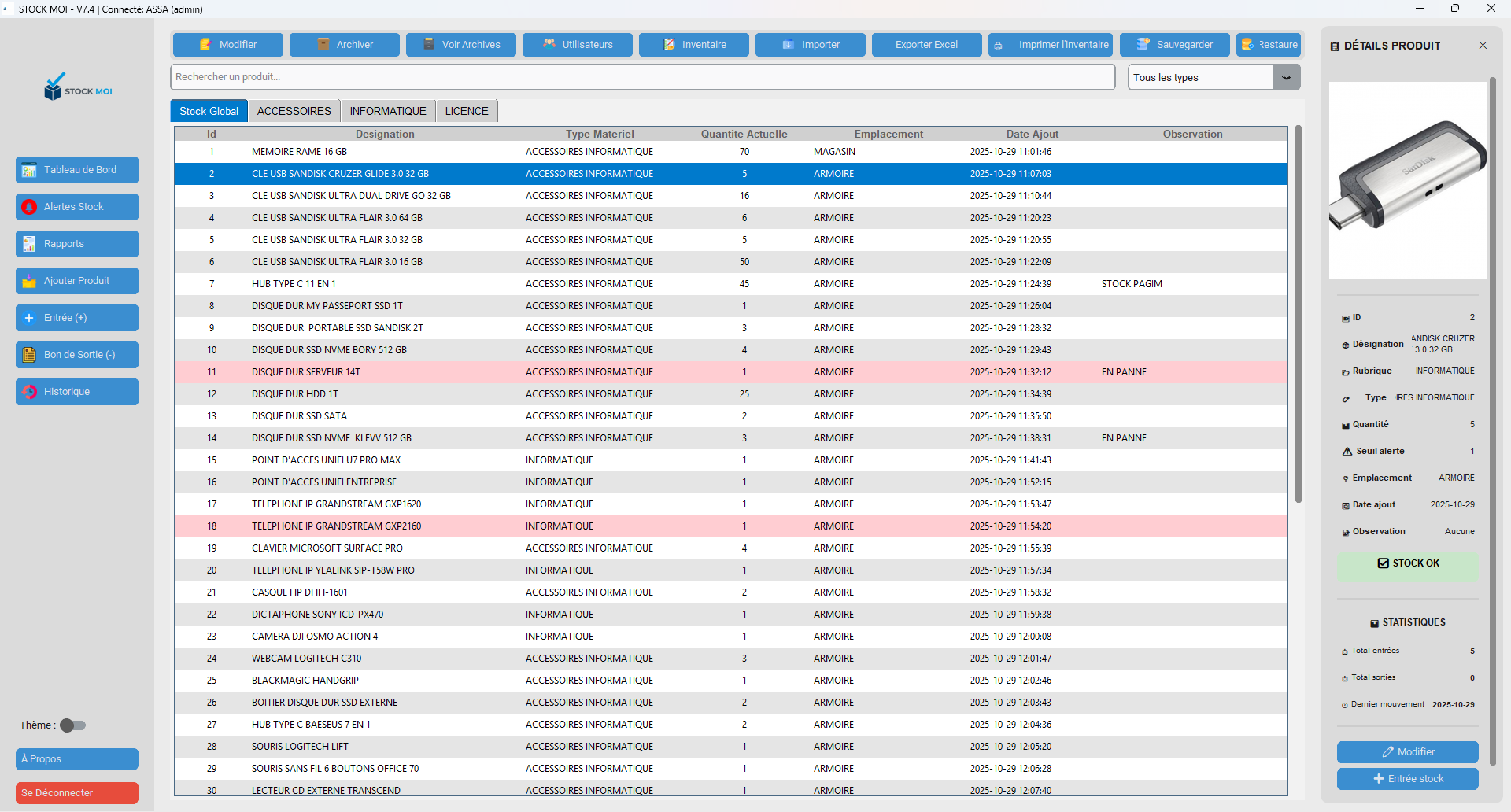Click Entrée stock in the details panel
Viewport: 1511px width, 812px height.
[1407, 778]
